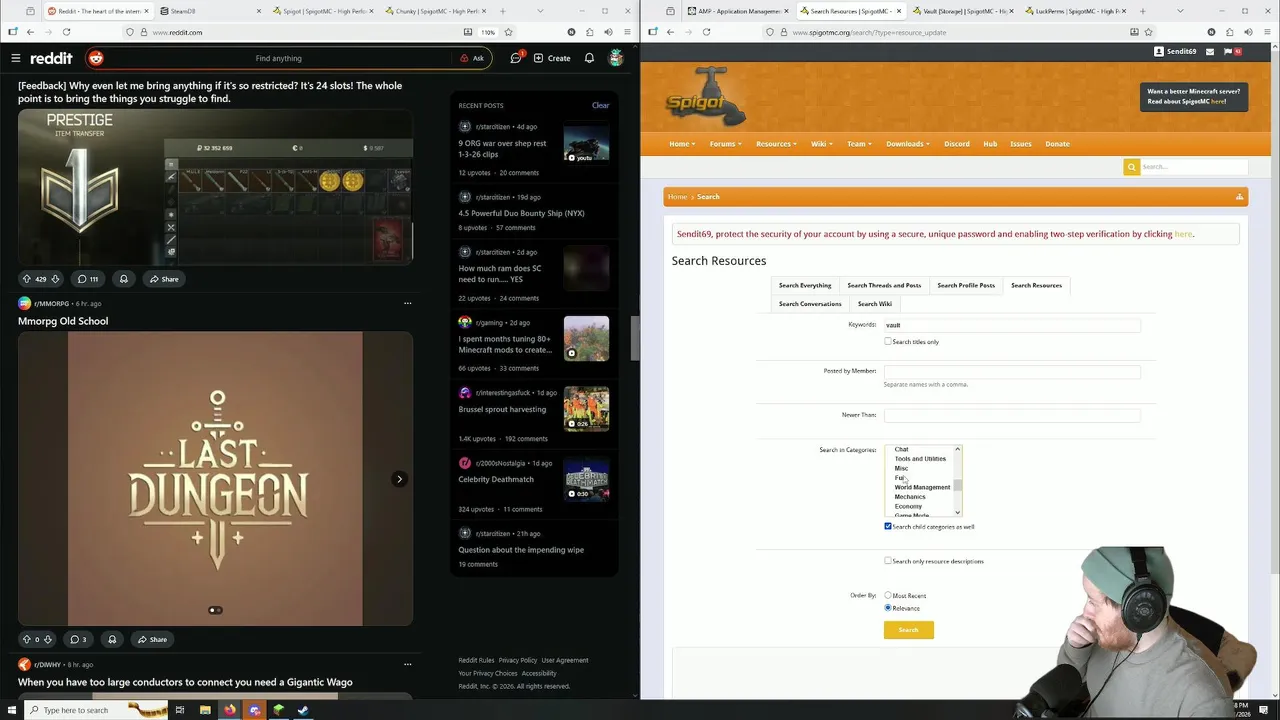Open 'Question about the impending wipe' post

pos(521,550)
